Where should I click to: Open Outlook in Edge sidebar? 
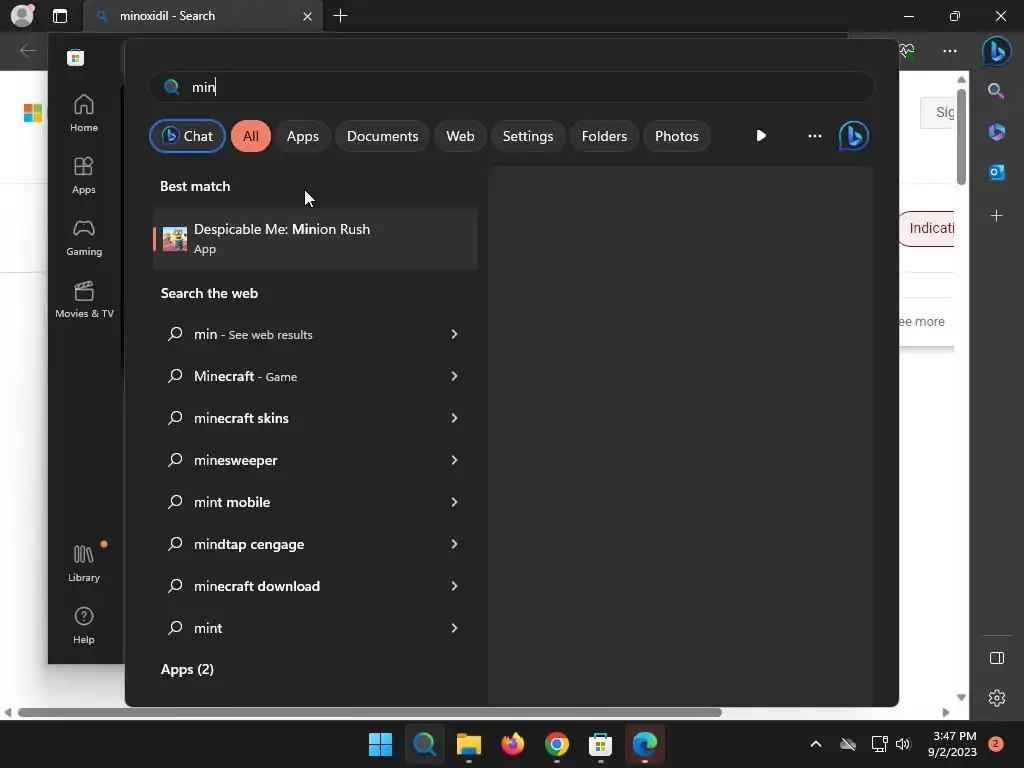996,172
